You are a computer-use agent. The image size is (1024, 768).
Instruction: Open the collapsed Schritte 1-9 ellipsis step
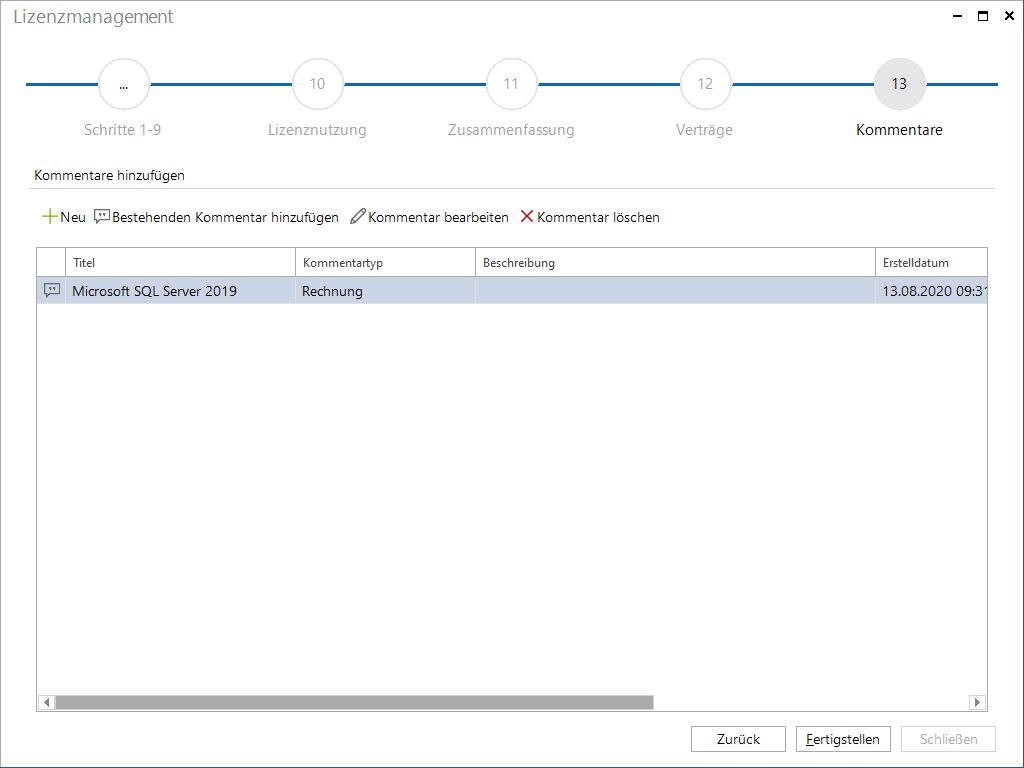[123, 84]
